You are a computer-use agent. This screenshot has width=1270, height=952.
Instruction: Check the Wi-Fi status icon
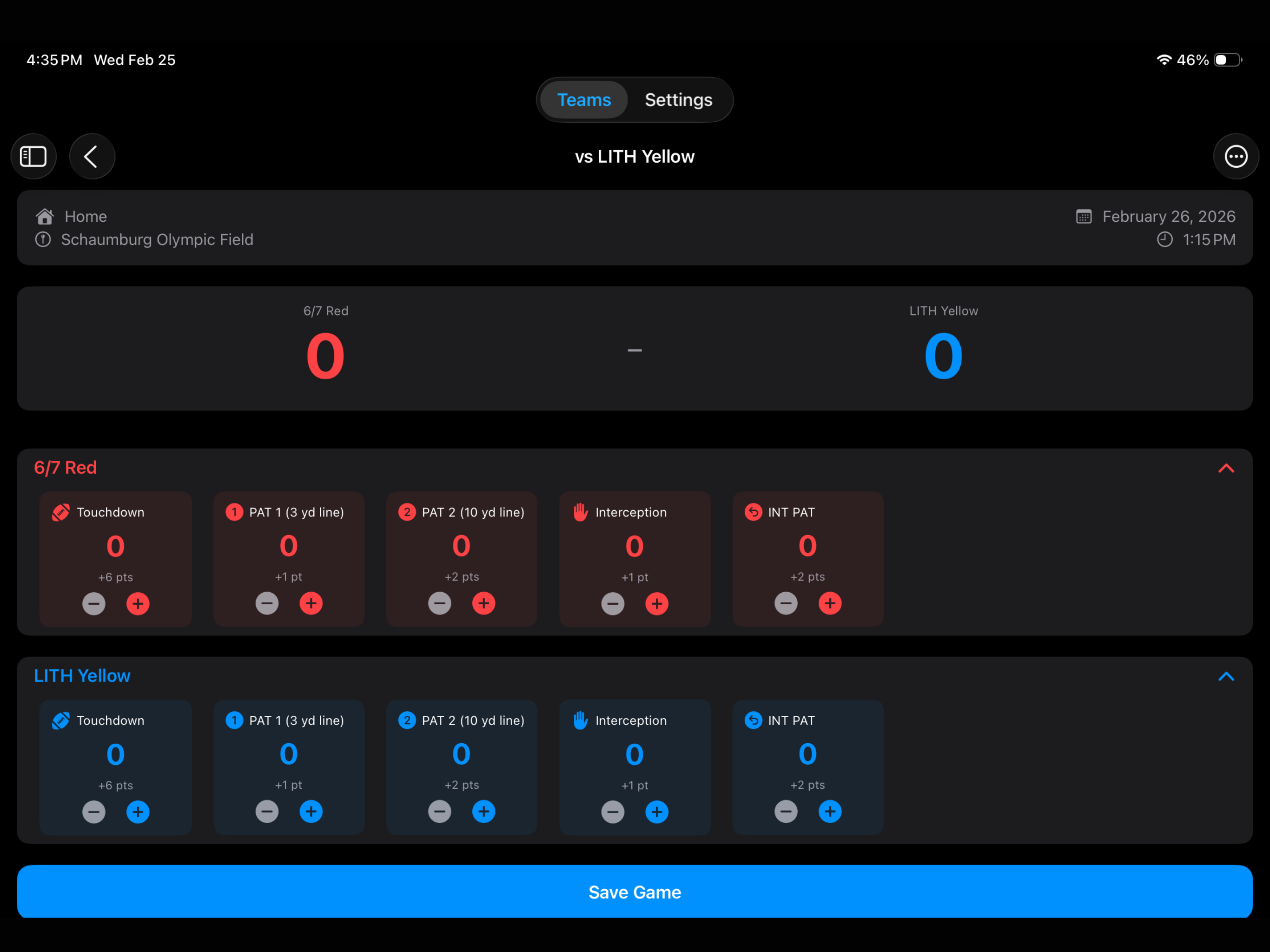1164,59
